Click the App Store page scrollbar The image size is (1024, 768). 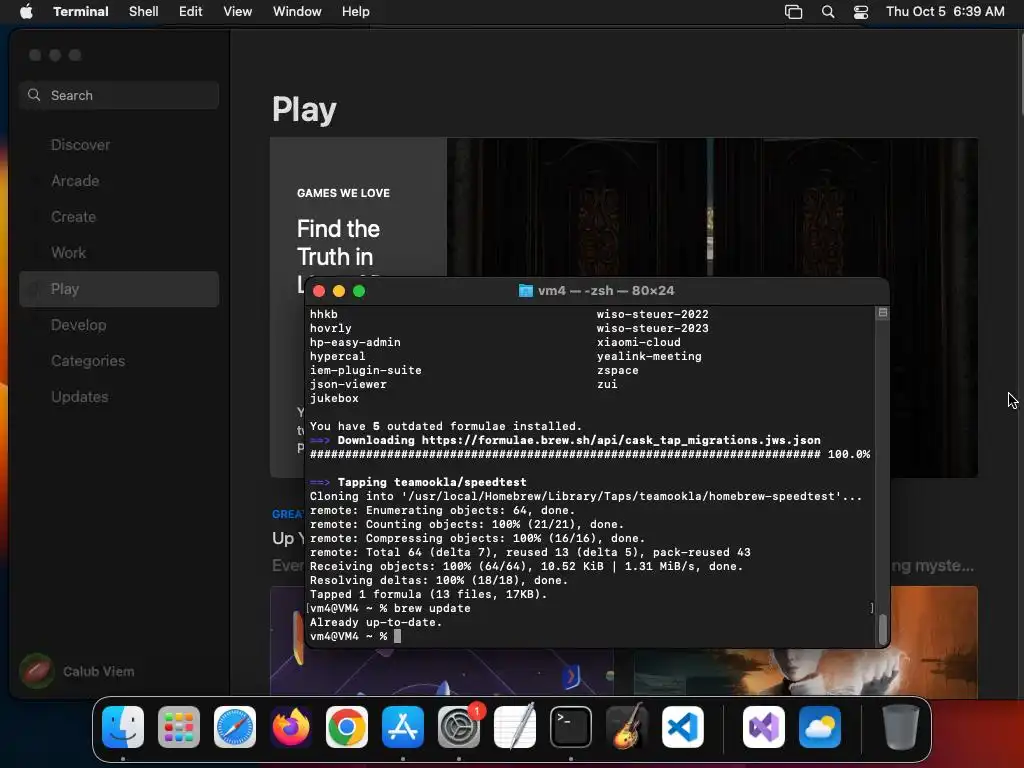(1020, 73)
